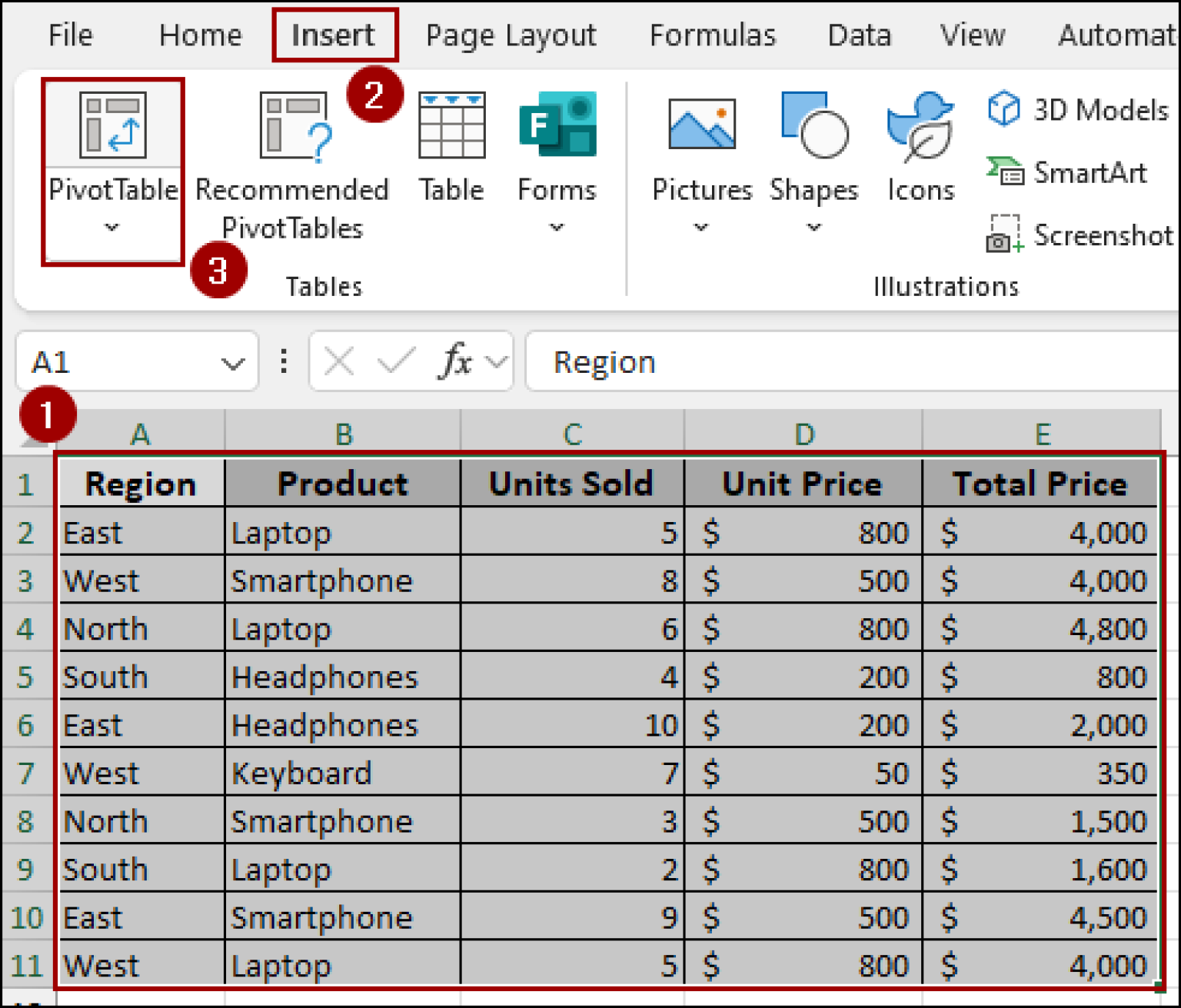Click the Enter checkmark in formula bar
This screenshot has width=1181, height=1008.
point(394,359)
